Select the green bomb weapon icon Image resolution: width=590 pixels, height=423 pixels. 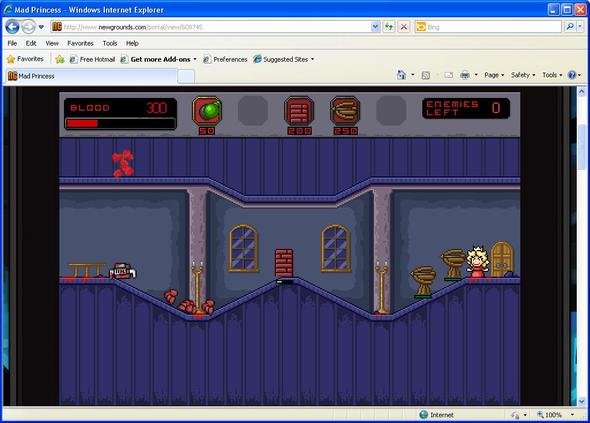[207, 111]
